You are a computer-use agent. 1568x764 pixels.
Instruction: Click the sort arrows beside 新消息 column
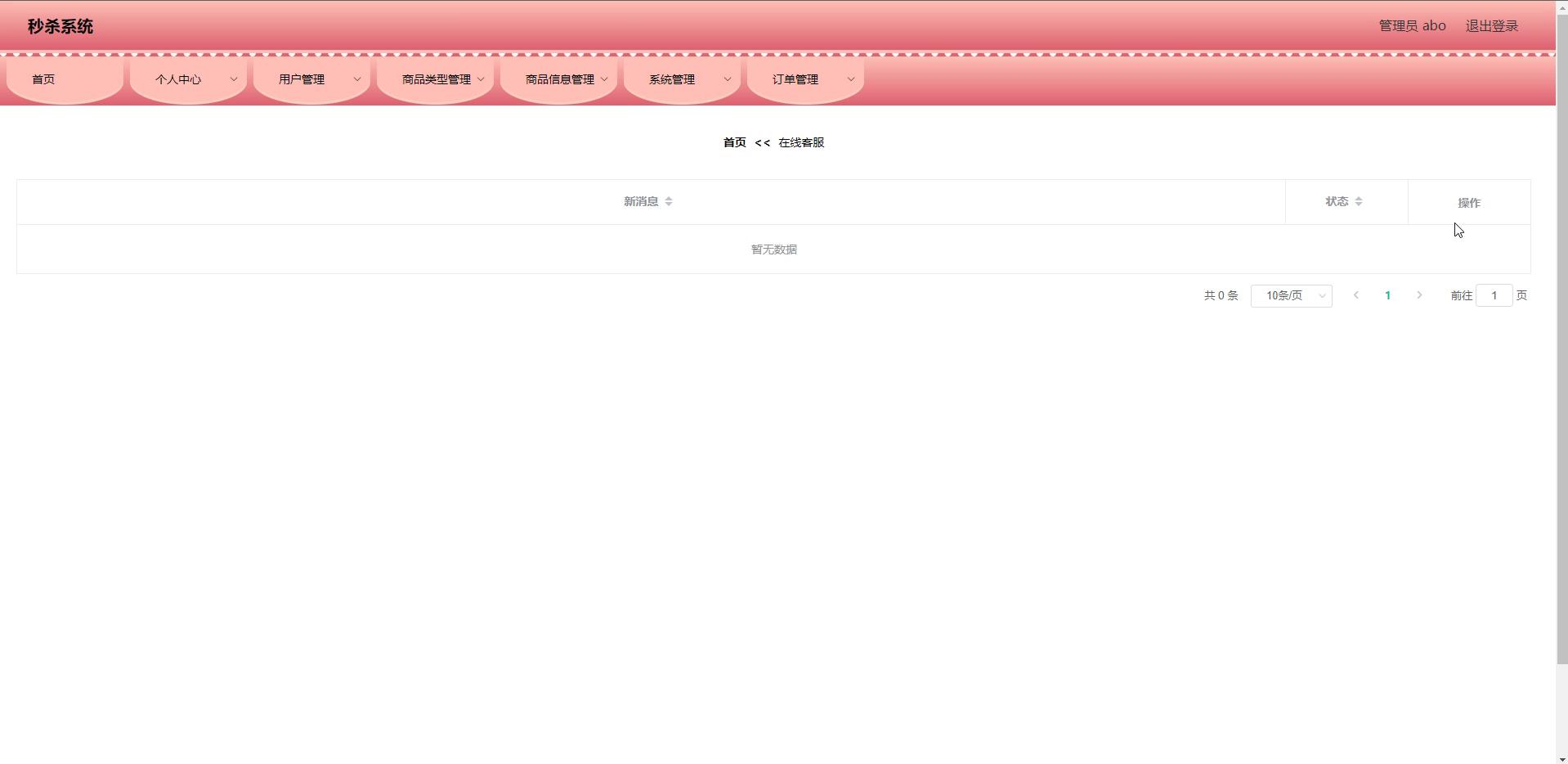pos(668,201)
